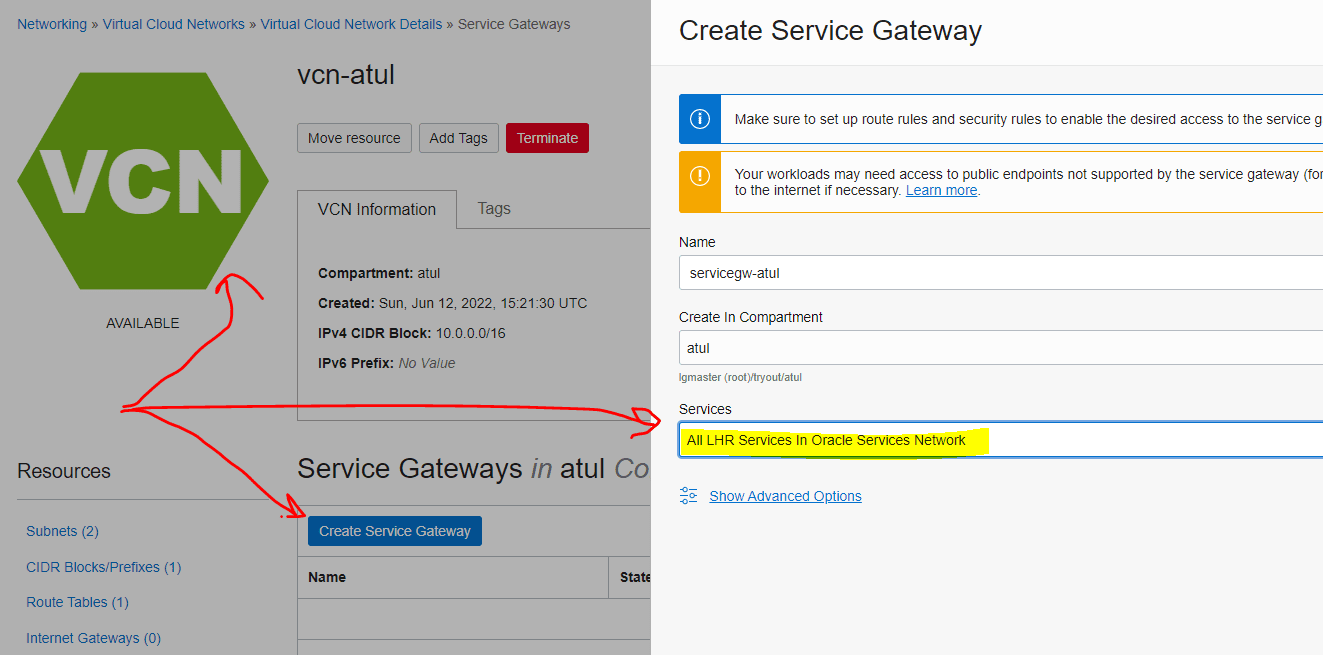Click the Add Tags button
The height and width of the screenshot is (655, 1323).
pos(458,138)
